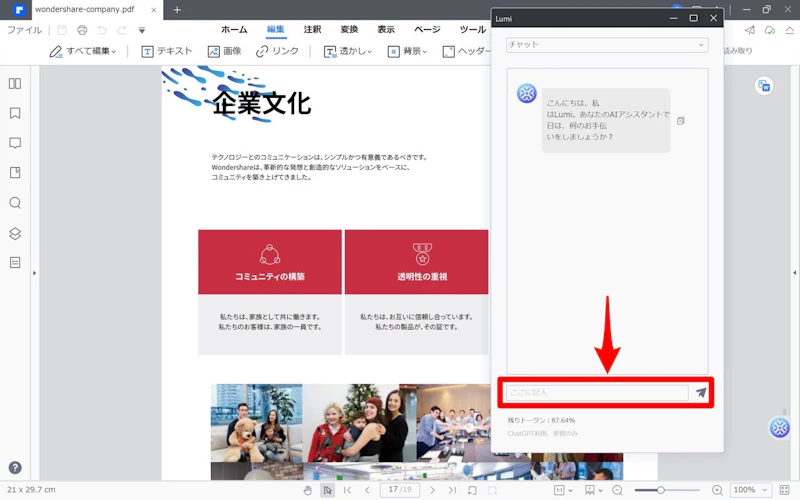Open the ページ tab
Screen dimensions: 800x500
point(427,30)
